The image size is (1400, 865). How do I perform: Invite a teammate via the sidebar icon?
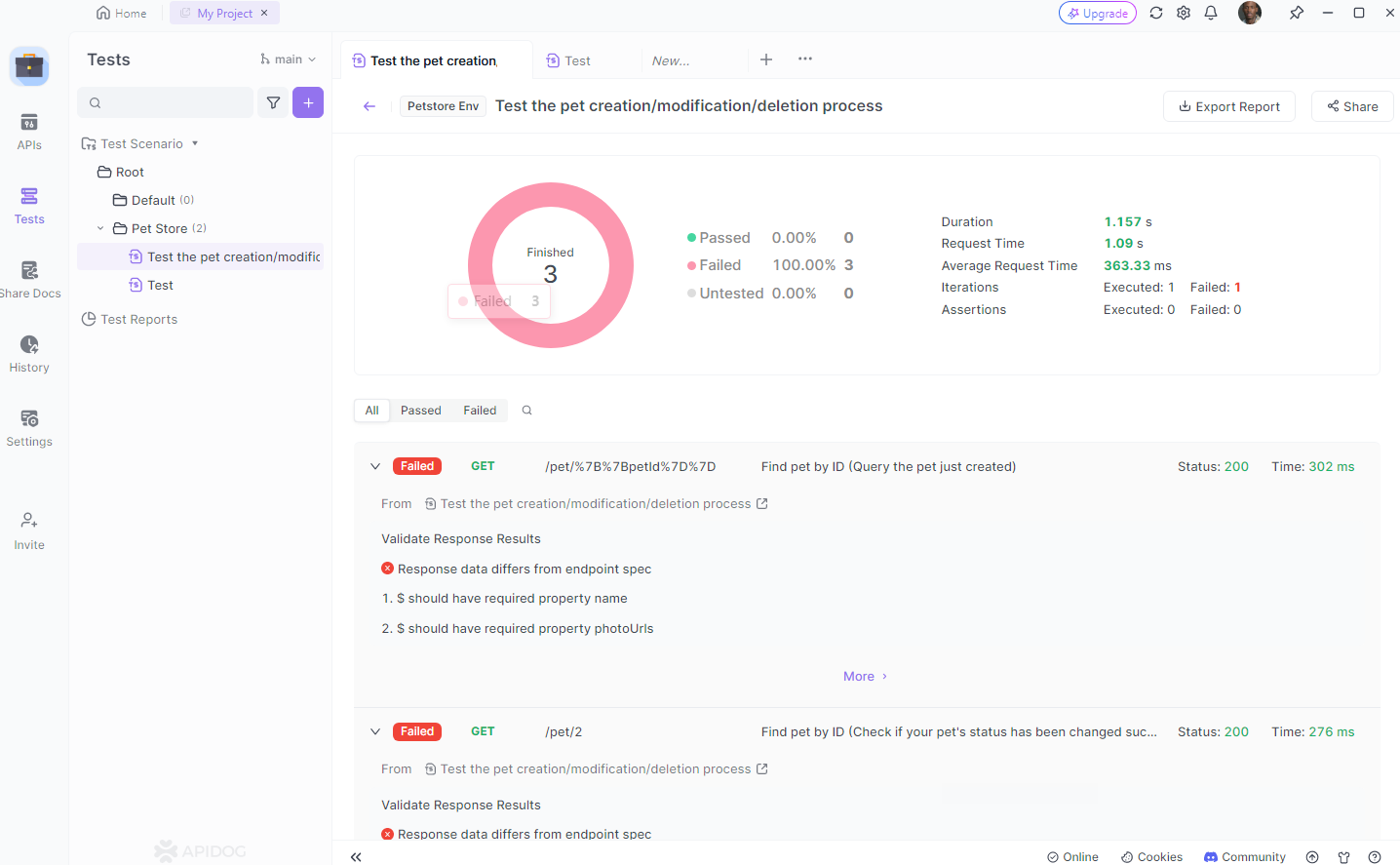(x=29, y=530)
